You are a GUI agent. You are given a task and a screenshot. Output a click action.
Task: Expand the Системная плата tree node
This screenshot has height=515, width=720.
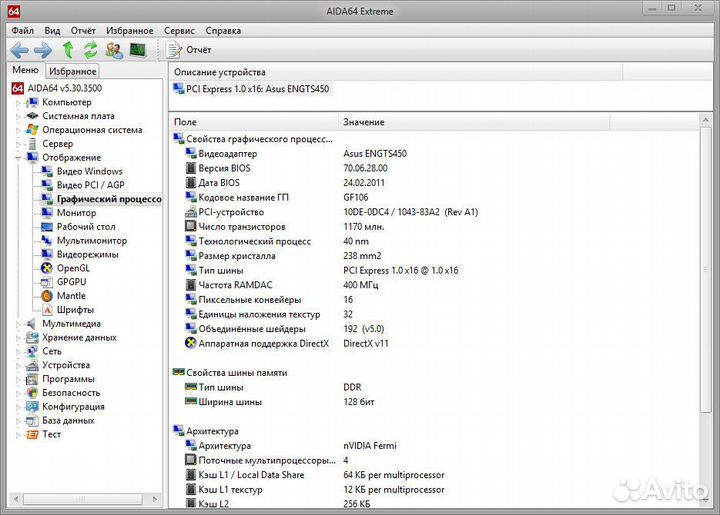pos(18,117)
